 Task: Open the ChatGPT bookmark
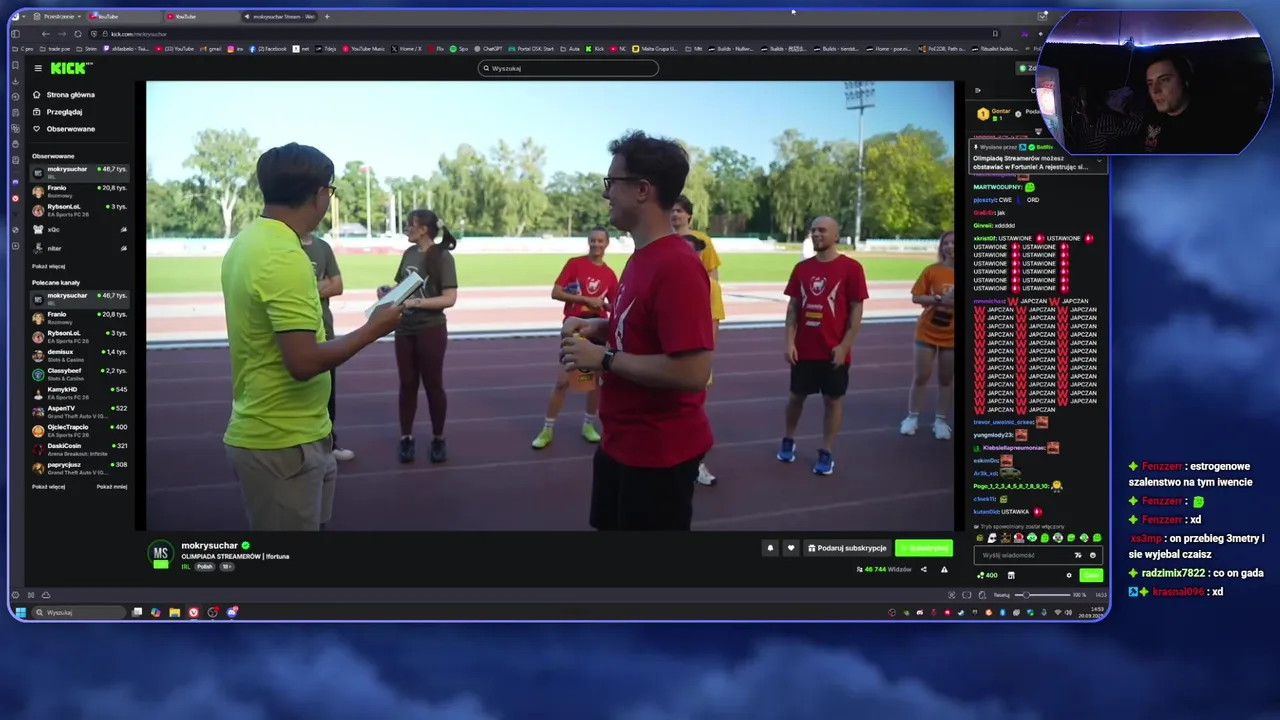(x=488, y=48)
